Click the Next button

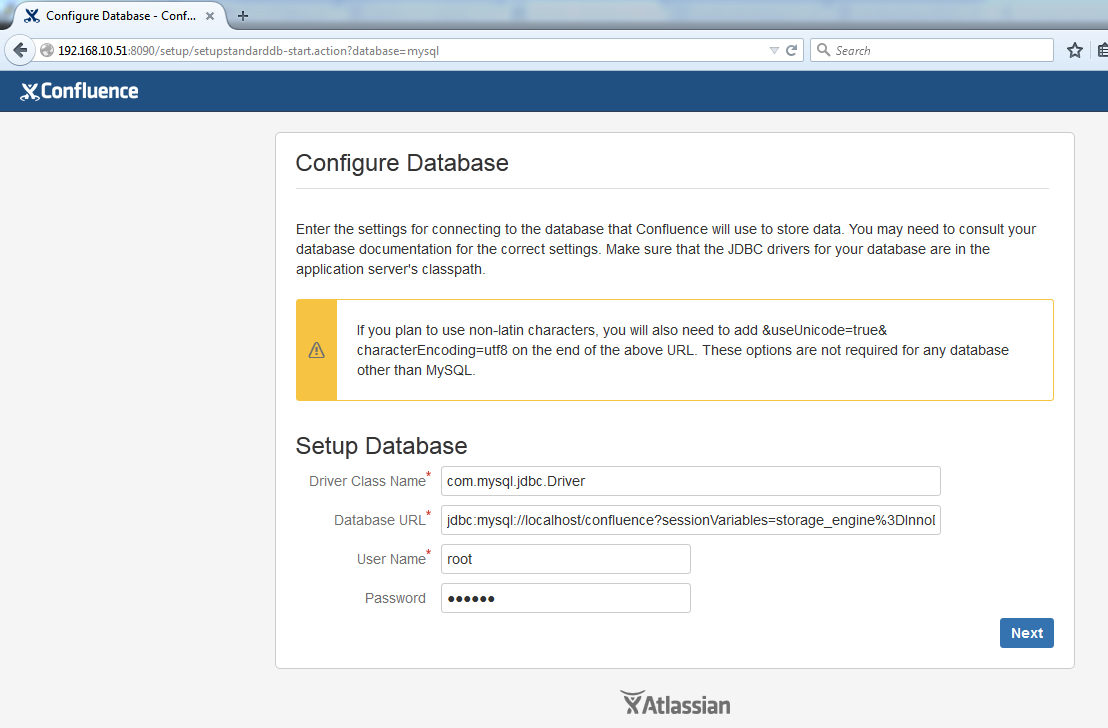[1026, 633]
